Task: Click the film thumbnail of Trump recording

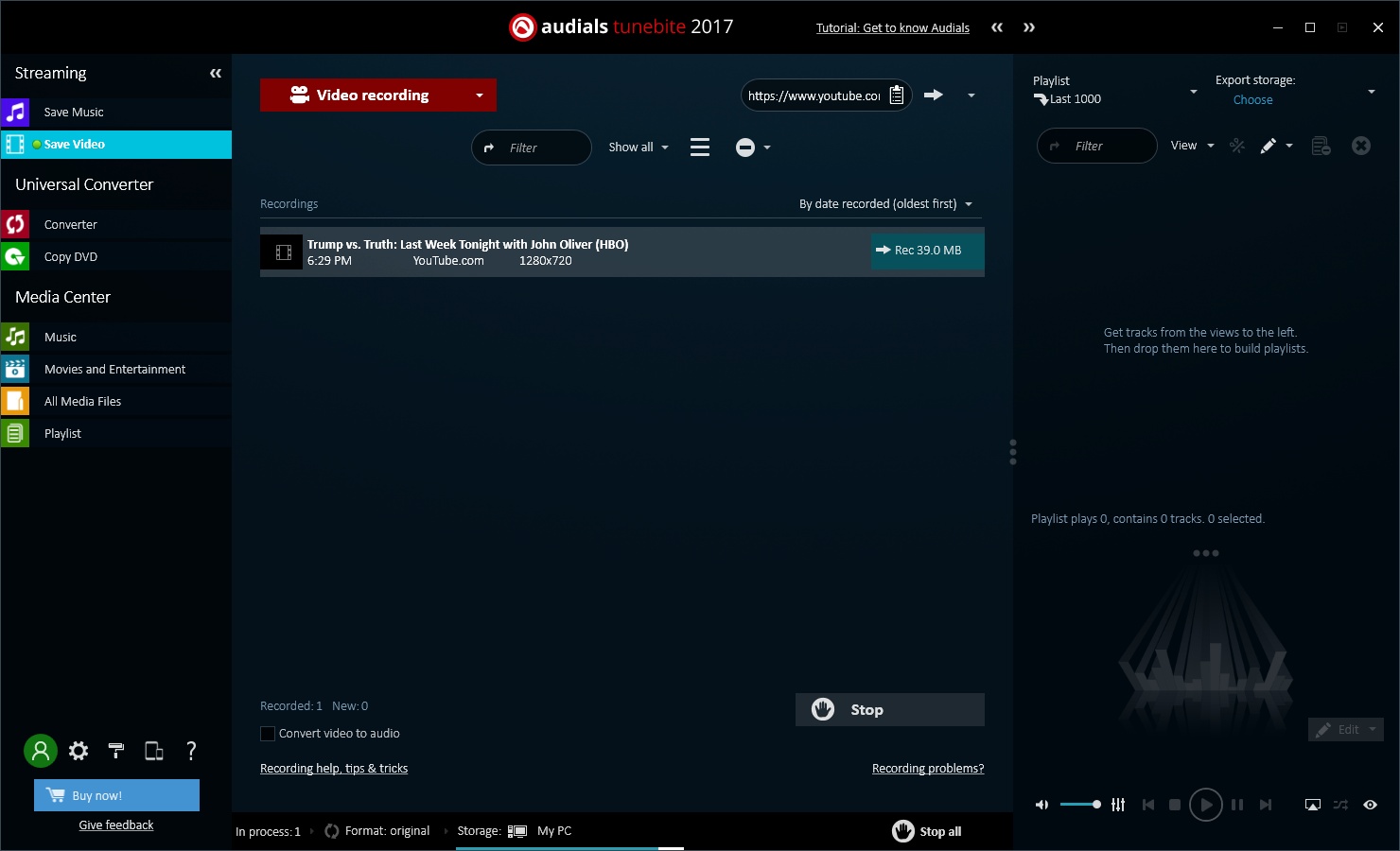Action: [x=282, y=252]
